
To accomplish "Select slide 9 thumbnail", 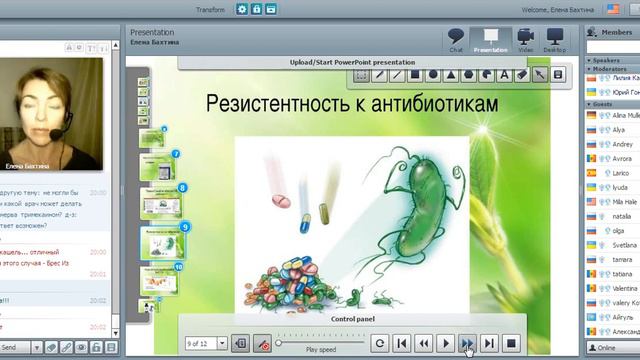I will point(162,243).
